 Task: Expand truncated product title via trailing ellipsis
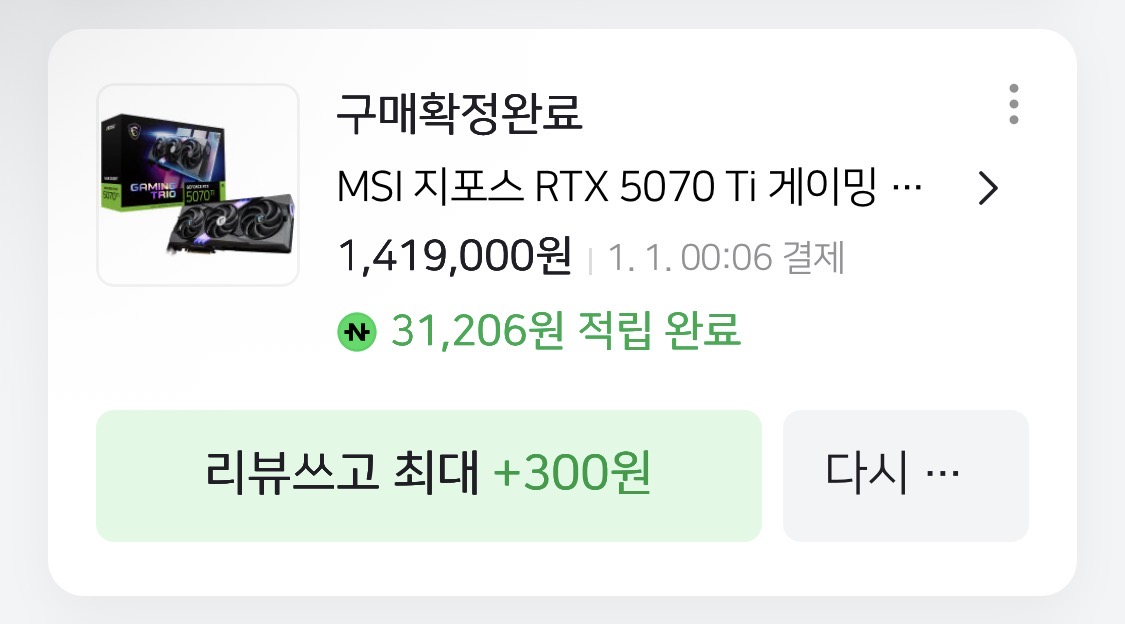(907, 189)
